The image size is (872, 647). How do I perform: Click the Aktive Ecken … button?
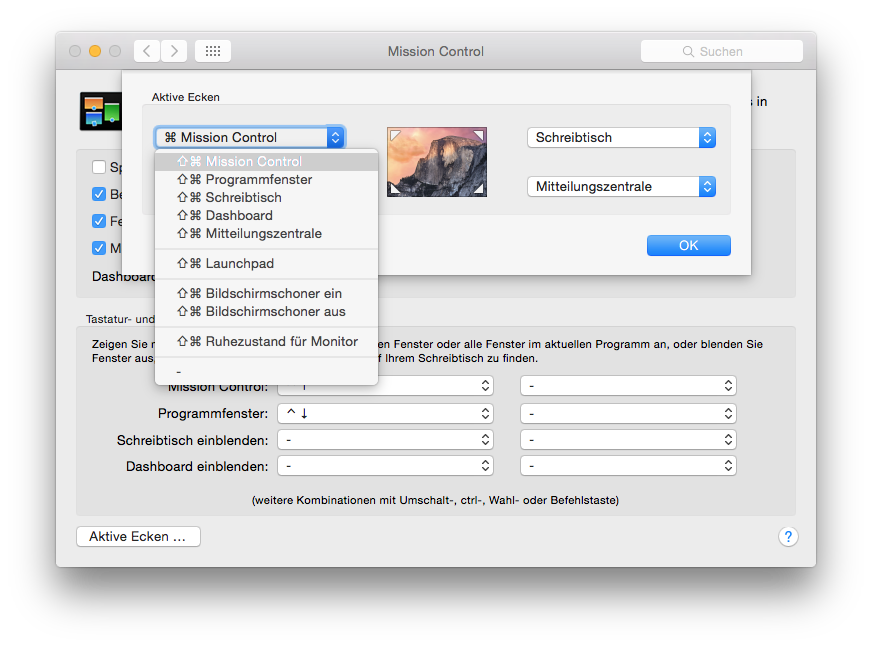click(138, 536)
